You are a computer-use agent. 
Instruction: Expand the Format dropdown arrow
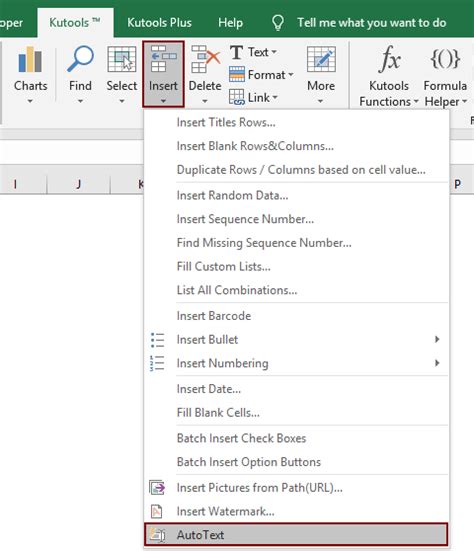(x=291, y=74)
